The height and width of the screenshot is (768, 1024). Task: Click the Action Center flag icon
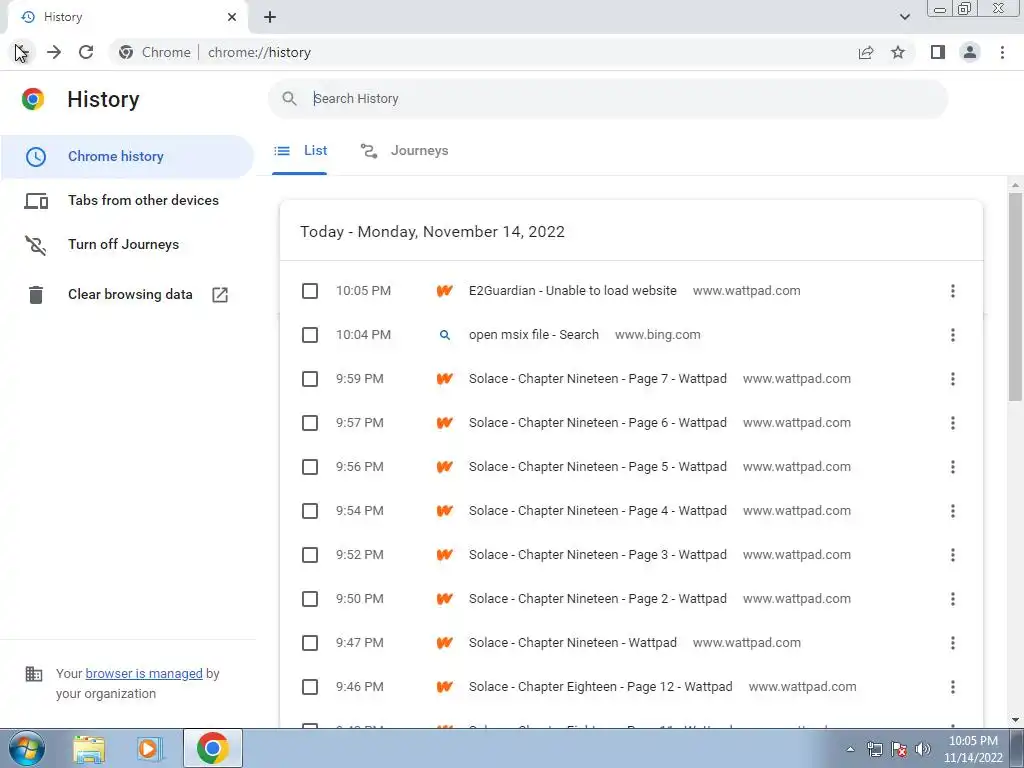pyautogui.click(x=899, y=749)
